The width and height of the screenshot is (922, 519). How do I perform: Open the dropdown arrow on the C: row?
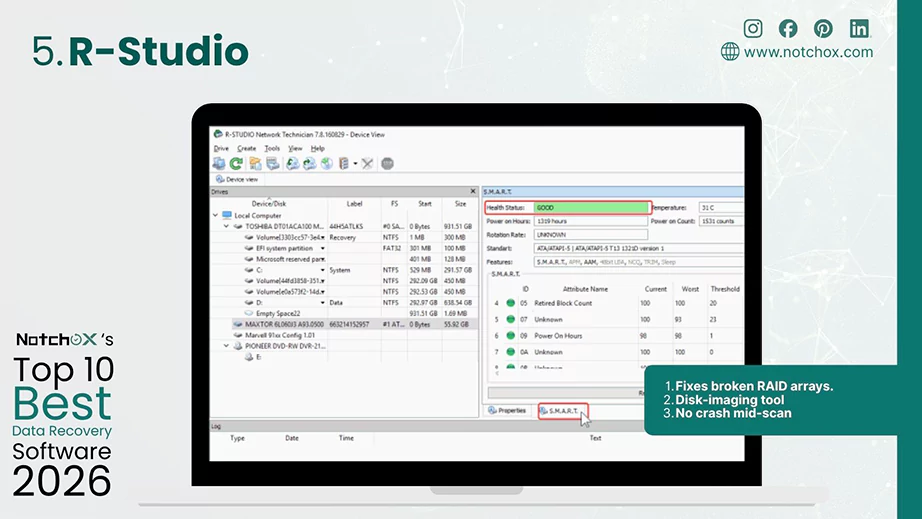pyautogui.click(x=322, y=270)
